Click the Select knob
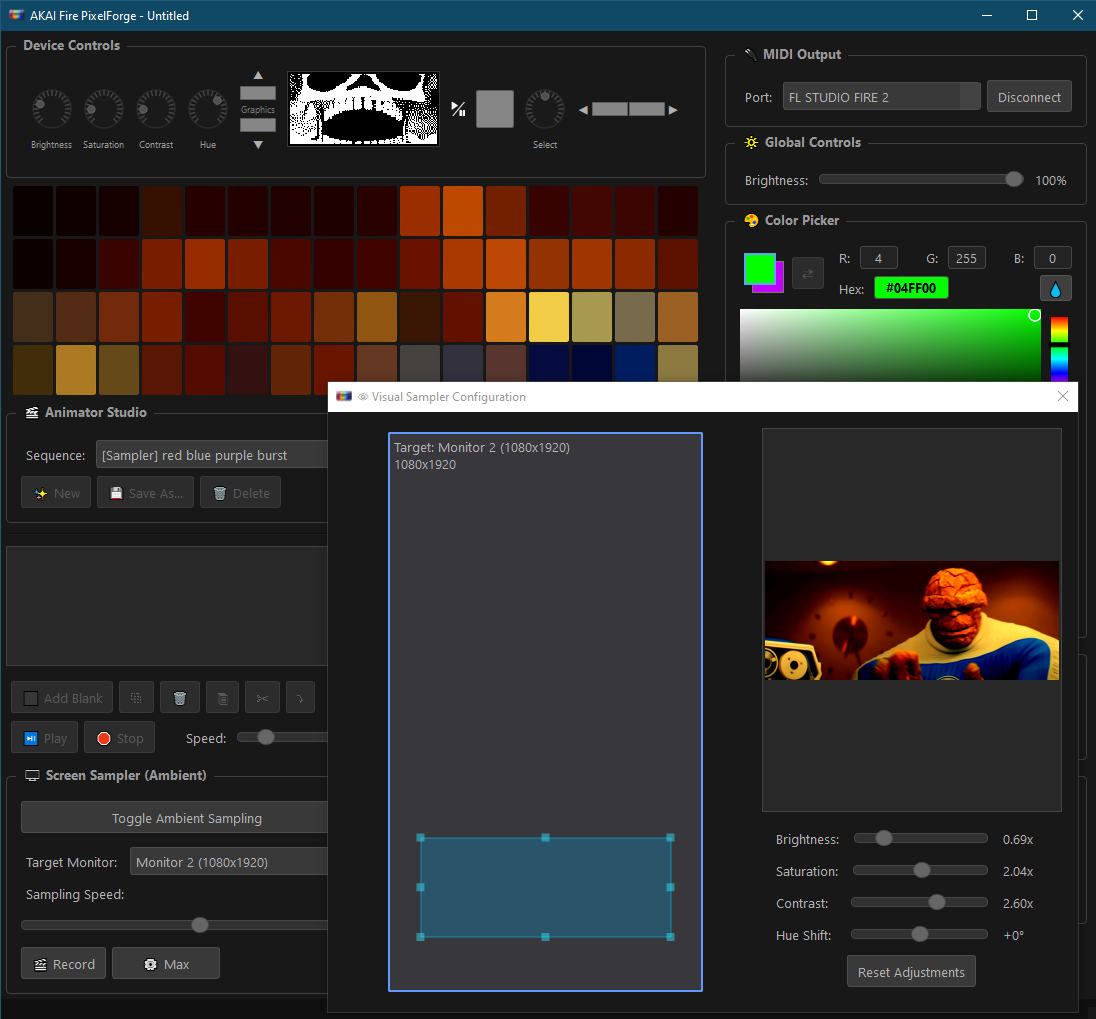The image size is (1096, 1019). [x=545, y=109]
